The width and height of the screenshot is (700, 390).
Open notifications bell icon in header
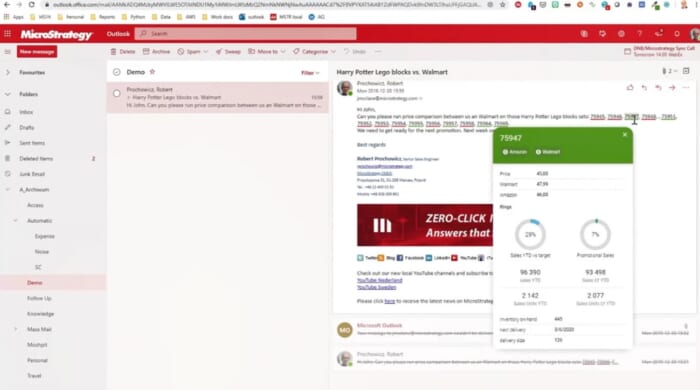677,34
